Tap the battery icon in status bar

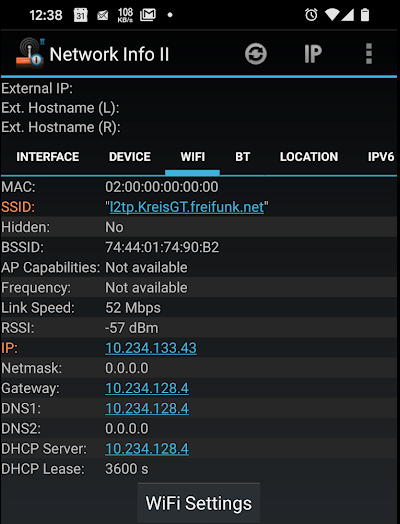click(365, 15)
